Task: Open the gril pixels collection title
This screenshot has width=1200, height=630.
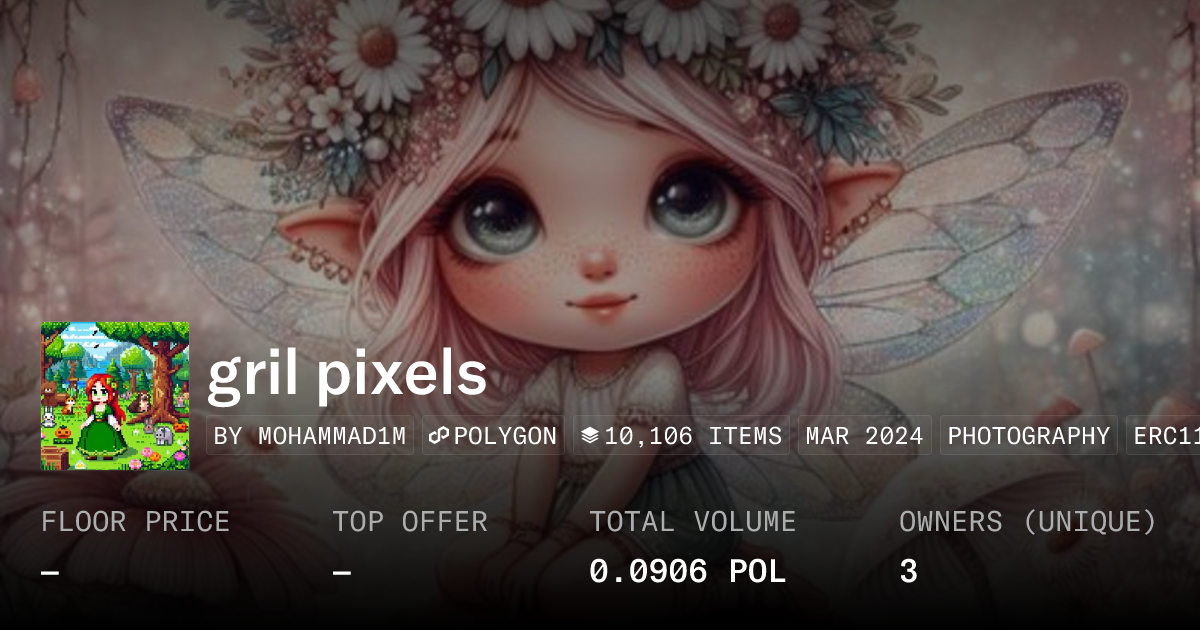Action: (x=347, y=375)
